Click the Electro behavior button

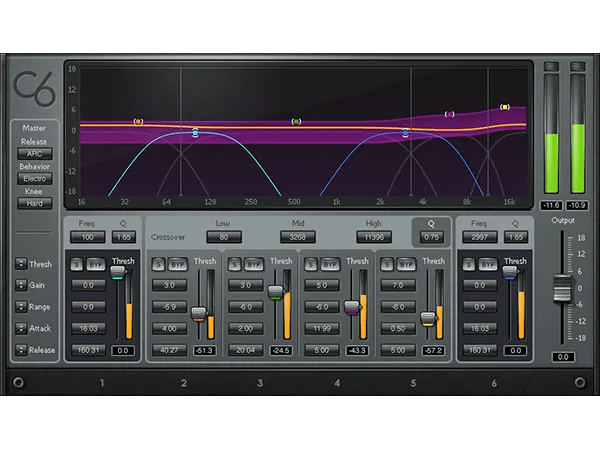[35, 179]
